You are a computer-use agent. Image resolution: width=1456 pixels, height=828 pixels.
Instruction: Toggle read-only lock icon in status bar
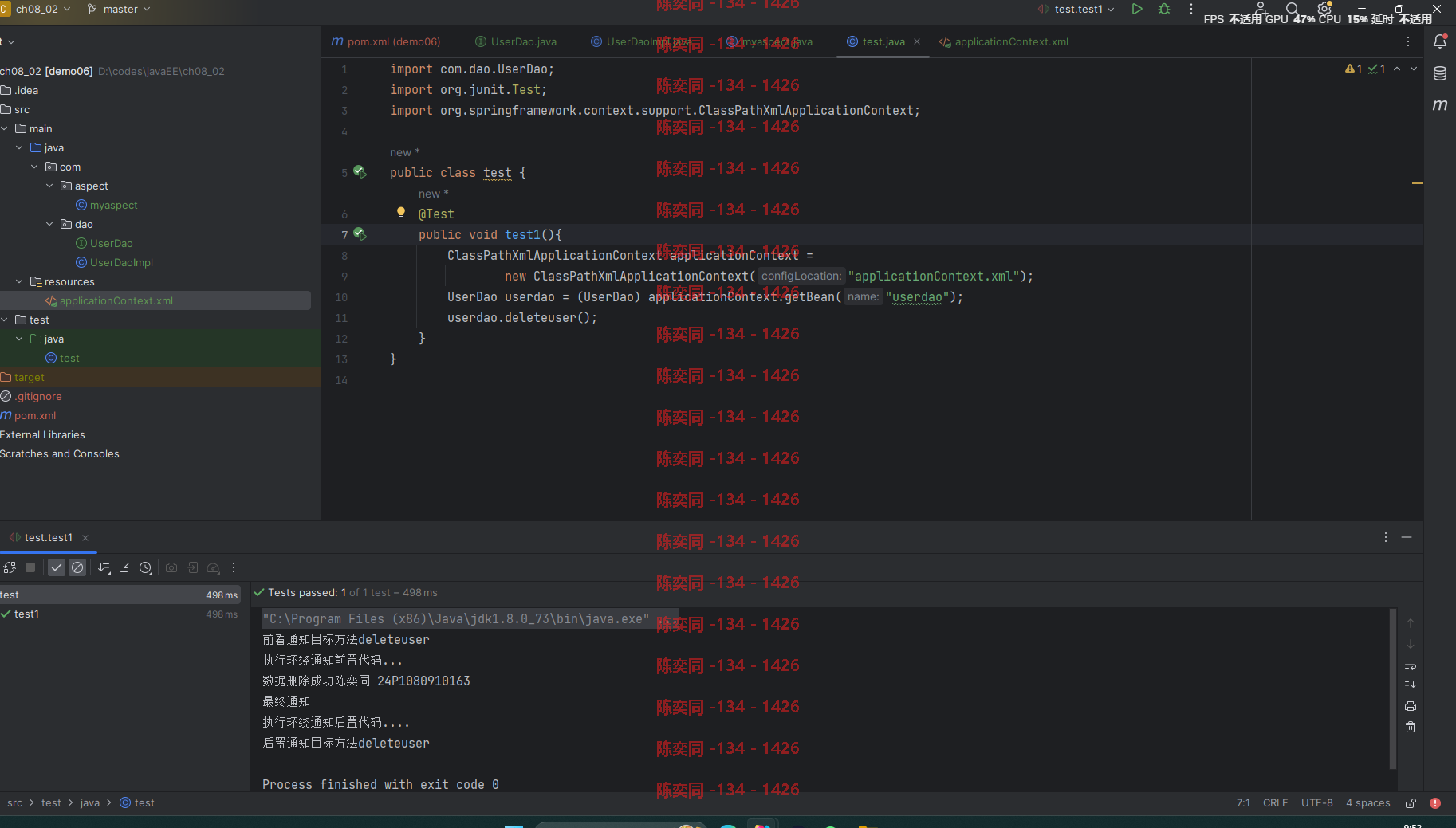point(1411,803)
